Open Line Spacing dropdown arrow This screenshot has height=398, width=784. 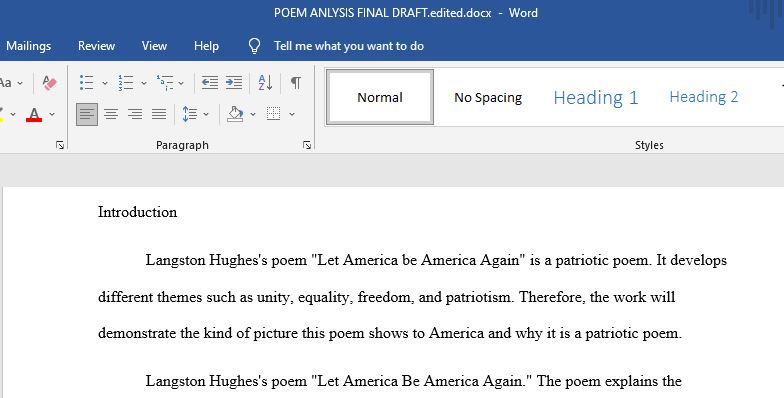click(x=206, y=114)
